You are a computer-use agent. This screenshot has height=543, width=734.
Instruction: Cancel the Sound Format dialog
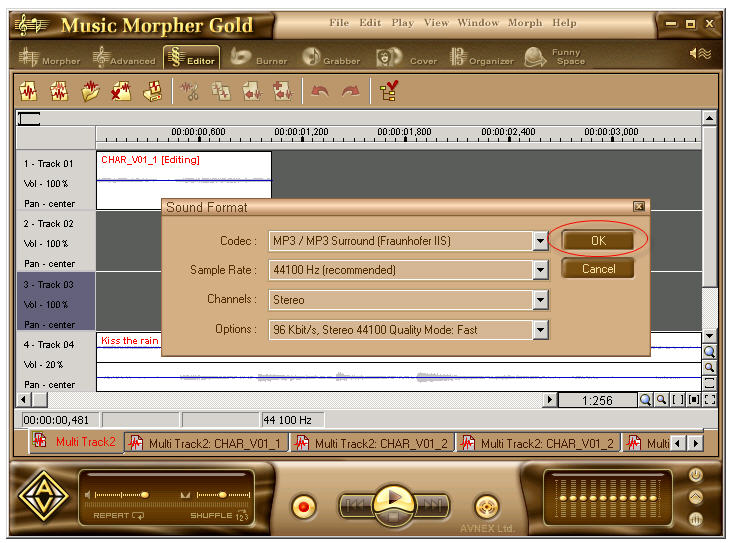pos(598,269)
